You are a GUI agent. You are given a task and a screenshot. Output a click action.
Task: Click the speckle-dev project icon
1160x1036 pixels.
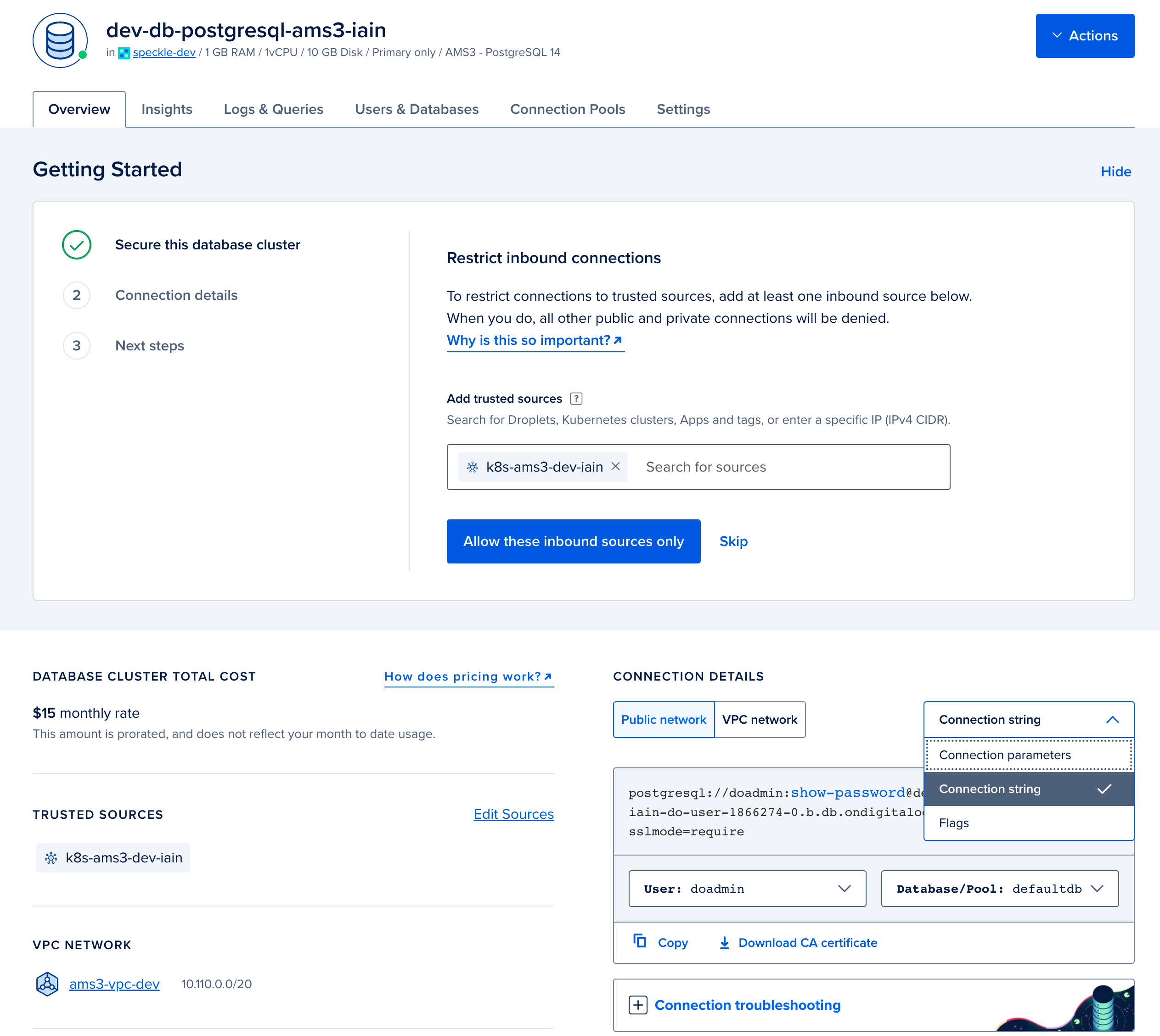pos(124,53)
